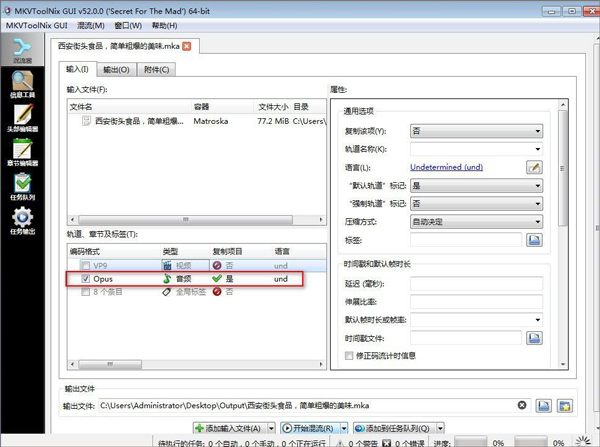Open the Window (窗口) menu
600x447 pixels.
point(128,26)
